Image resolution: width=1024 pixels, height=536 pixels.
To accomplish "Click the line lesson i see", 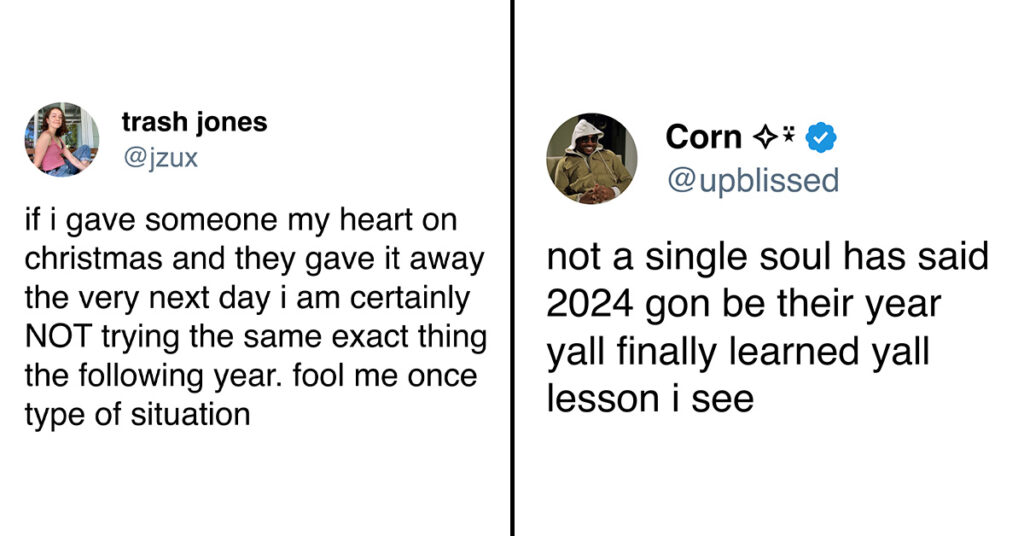I will (650, 398).
